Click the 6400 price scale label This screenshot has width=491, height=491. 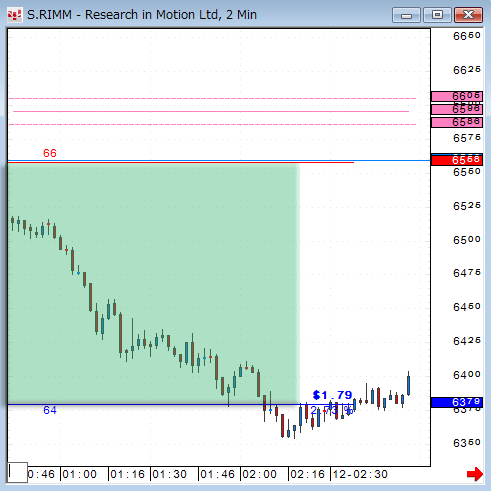(x=467, y=375)
